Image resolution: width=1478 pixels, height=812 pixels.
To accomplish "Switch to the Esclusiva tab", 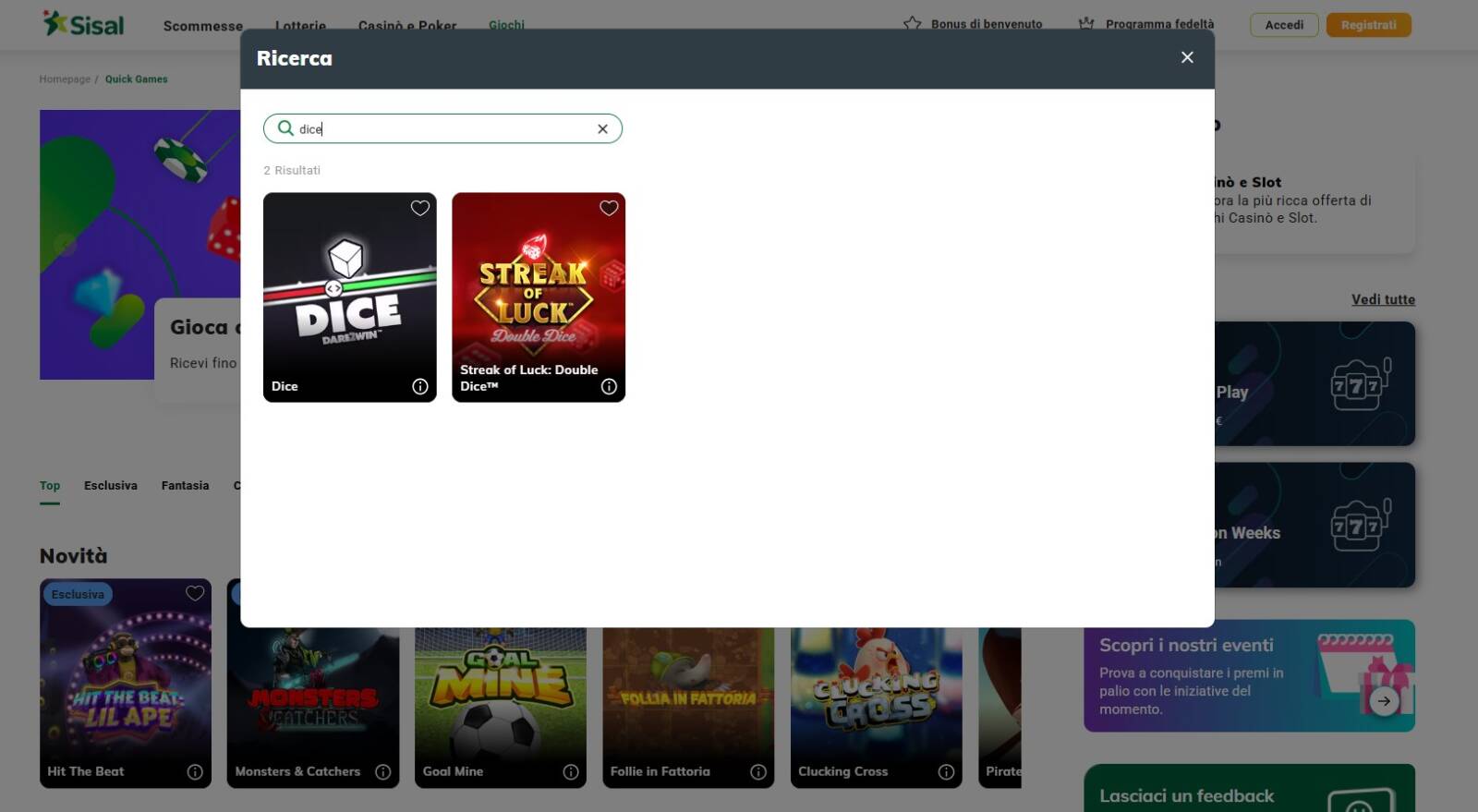I will (x=110, y=485).
